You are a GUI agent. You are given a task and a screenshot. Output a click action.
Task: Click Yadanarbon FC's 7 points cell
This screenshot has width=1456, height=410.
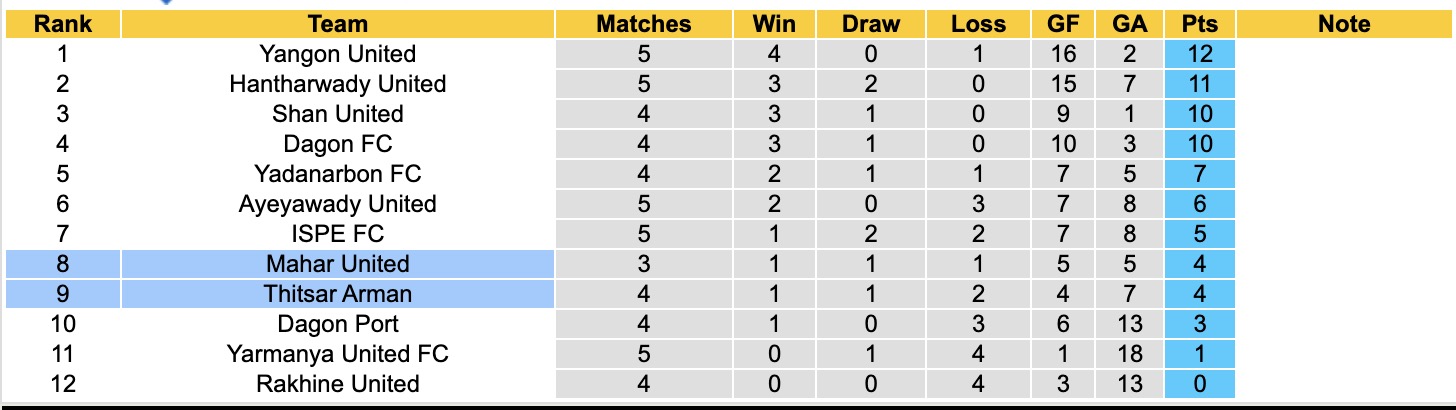(1200, 174)
